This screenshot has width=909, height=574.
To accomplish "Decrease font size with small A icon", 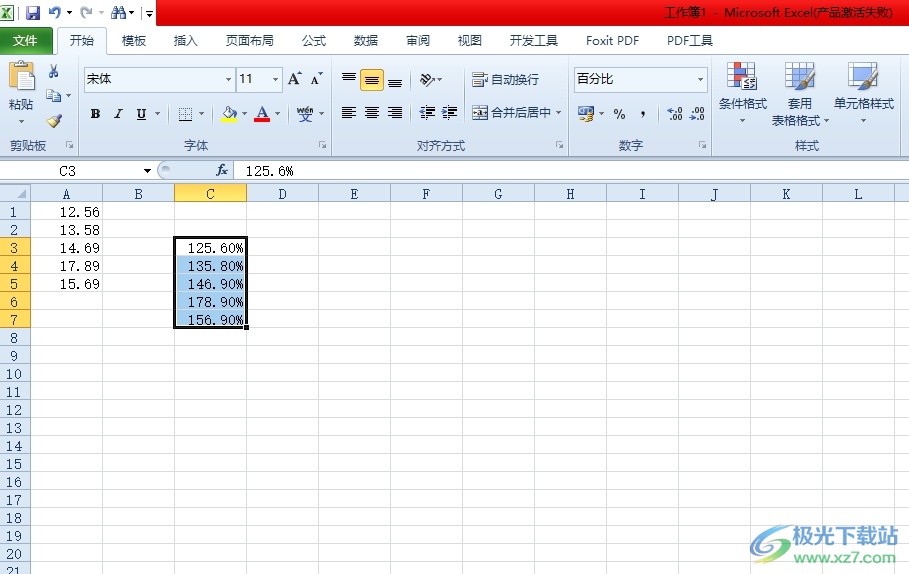I will (317, 79).
